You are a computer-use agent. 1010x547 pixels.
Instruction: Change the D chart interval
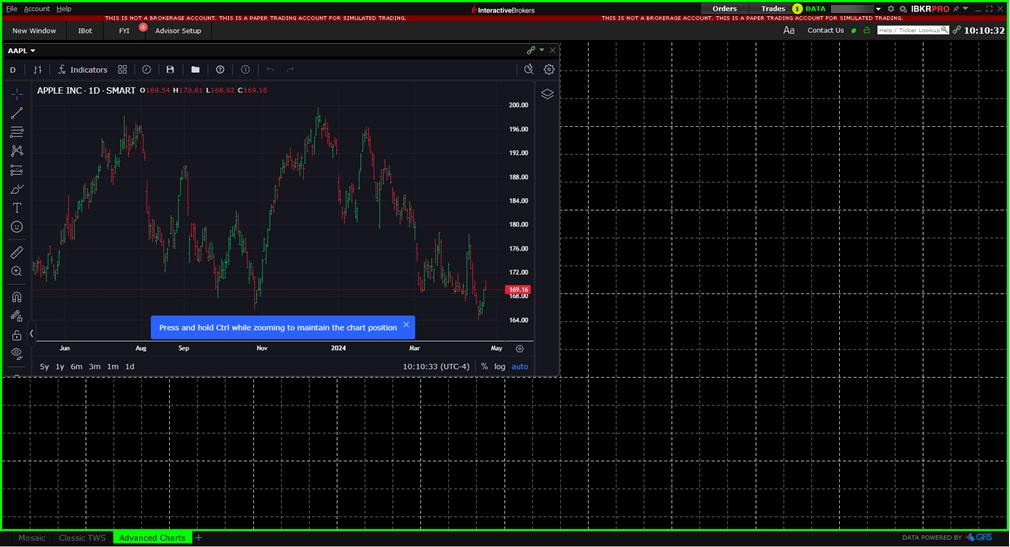13,70
